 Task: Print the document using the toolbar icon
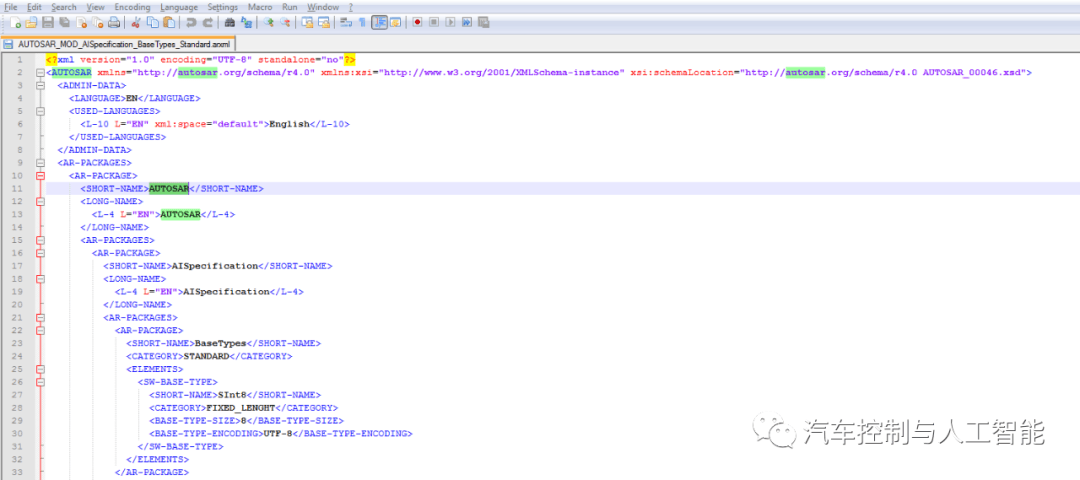[x=114, y=22]
